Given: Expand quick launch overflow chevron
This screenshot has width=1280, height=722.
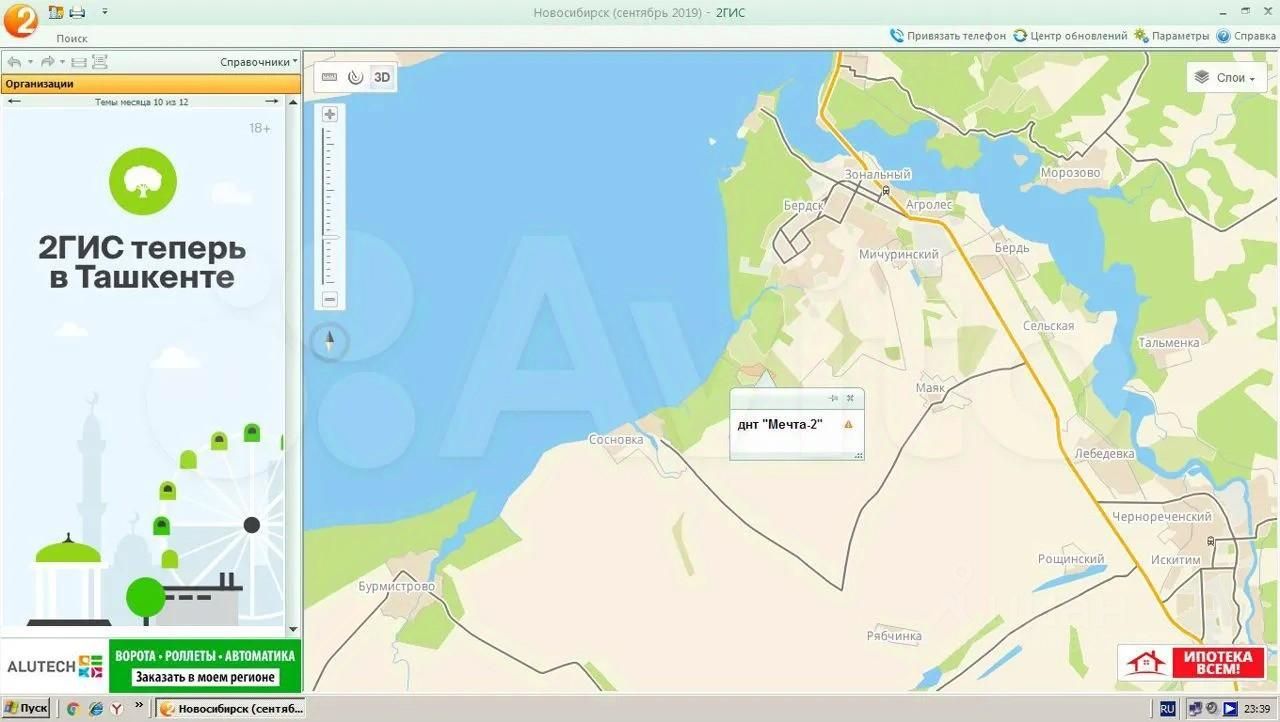Looking at the screenshot, I should point(137,705).
